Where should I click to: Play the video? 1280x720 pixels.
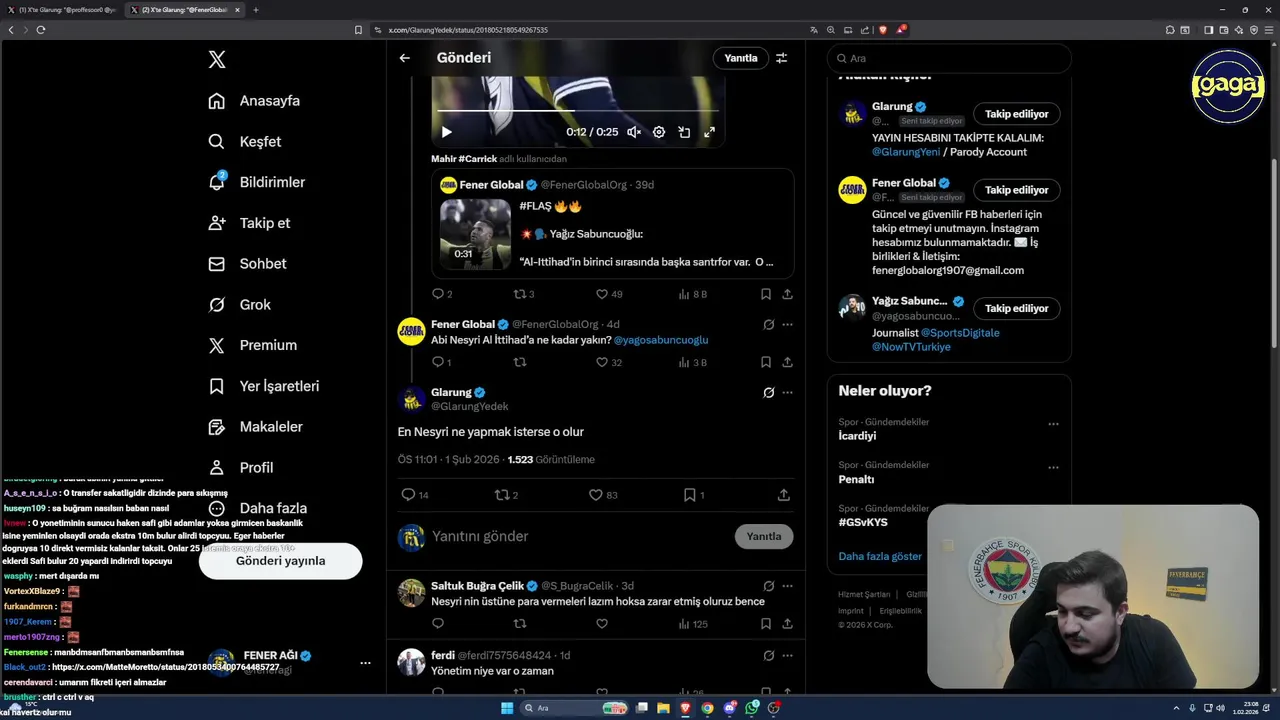click(x=446, y=132)
